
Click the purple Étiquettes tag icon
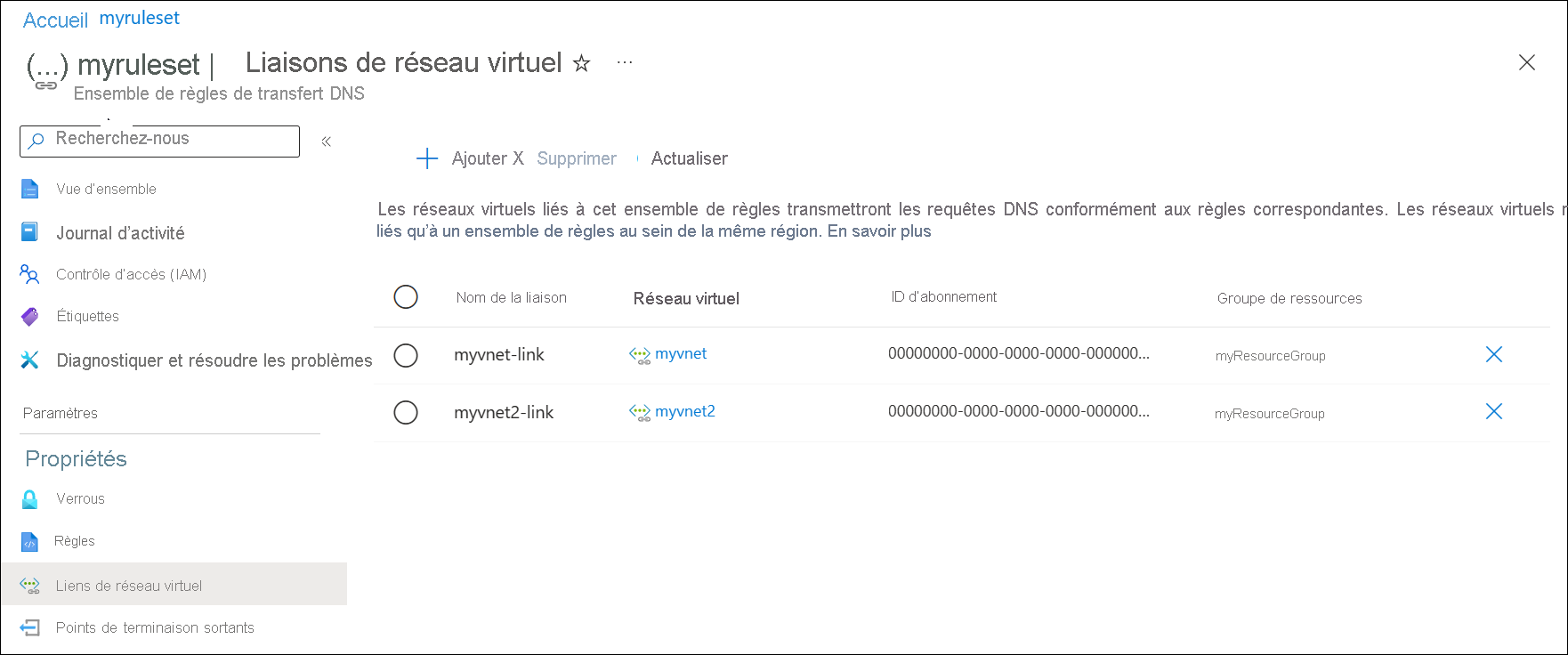click(x=29, y=316)
